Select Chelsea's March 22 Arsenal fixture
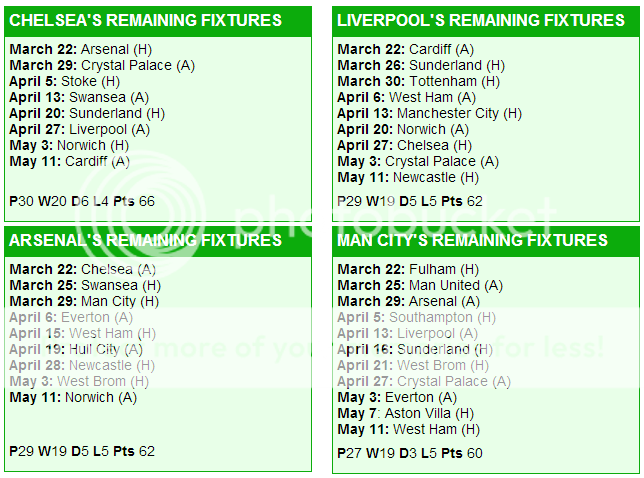644x478 pixels. (x=80, y=49)
